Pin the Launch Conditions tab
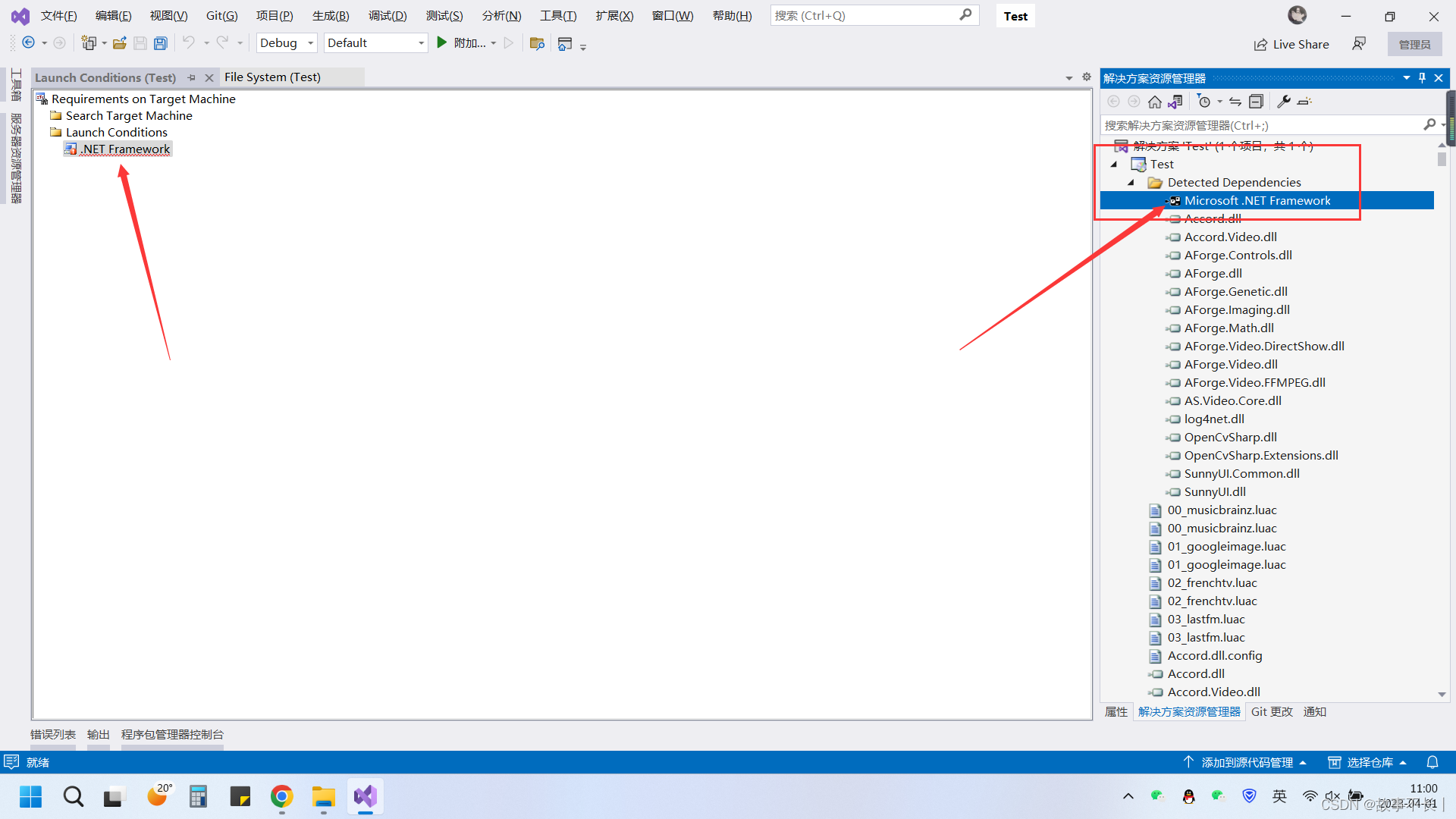 (191, 77)
